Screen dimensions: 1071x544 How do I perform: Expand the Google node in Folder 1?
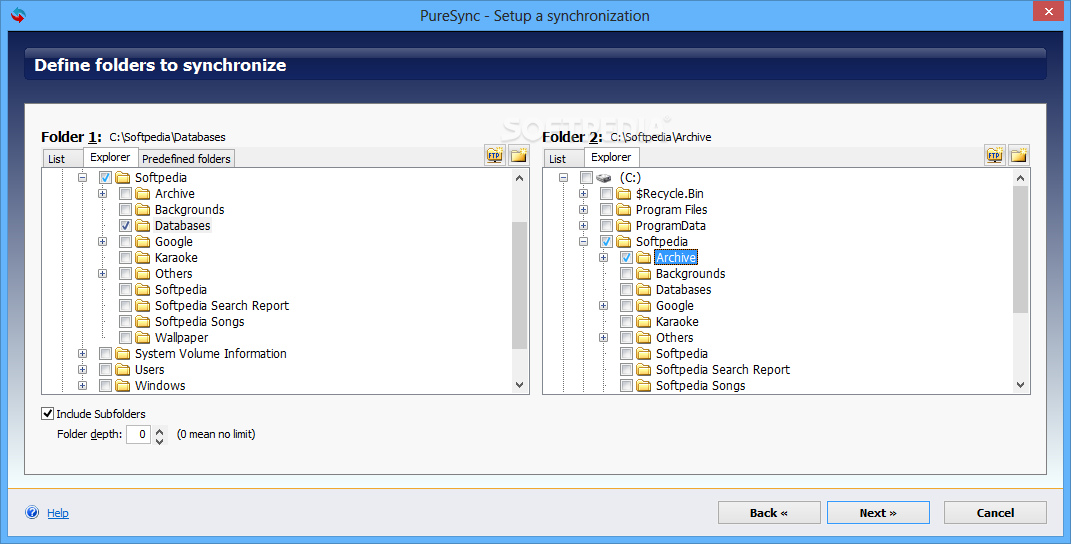point(102,242)
